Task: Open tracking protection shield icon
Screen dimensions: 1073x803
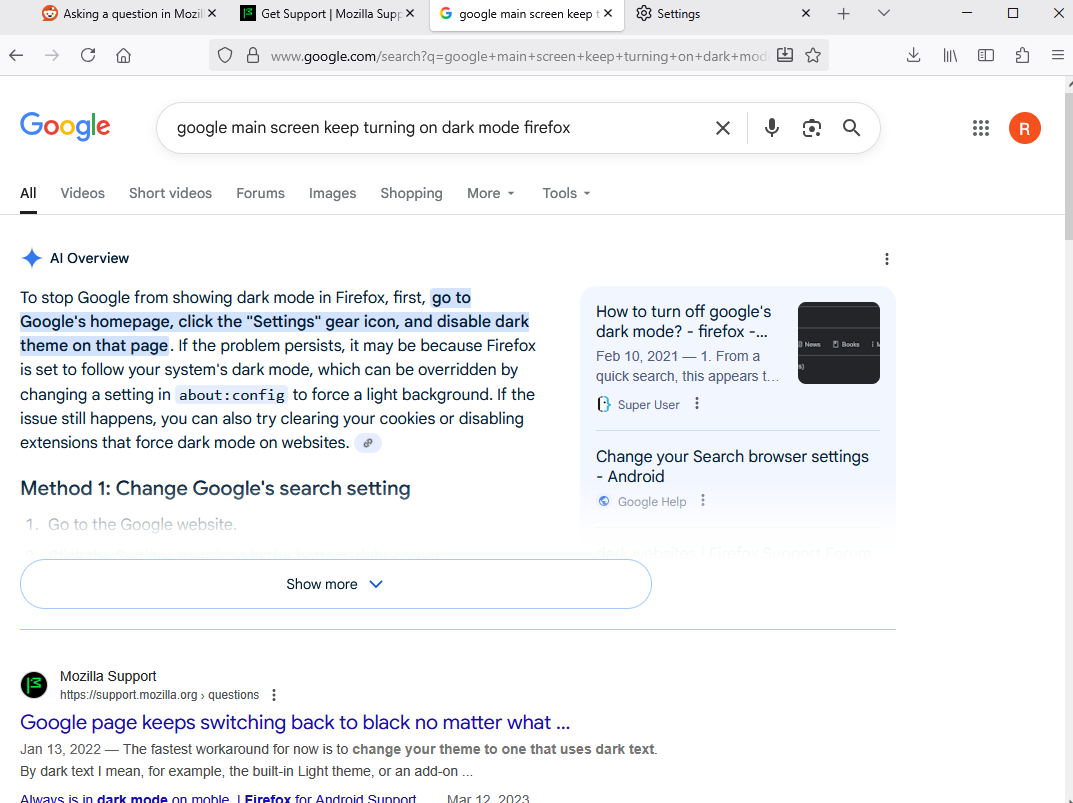Action: point(224,55)
